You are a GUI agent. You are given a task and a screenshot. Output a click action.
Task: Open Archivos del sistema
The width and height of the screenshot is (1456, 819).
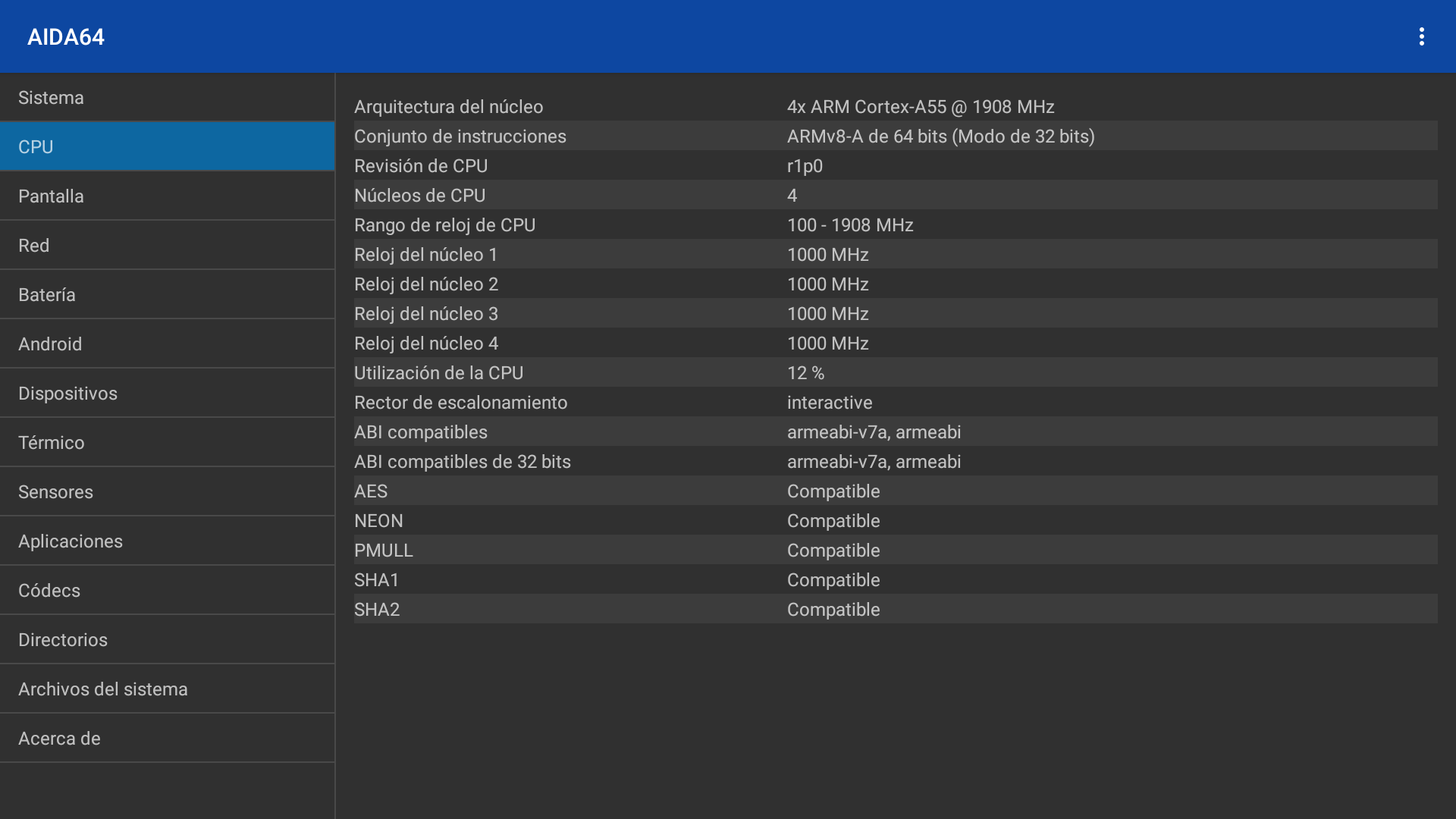pos(167,689)
